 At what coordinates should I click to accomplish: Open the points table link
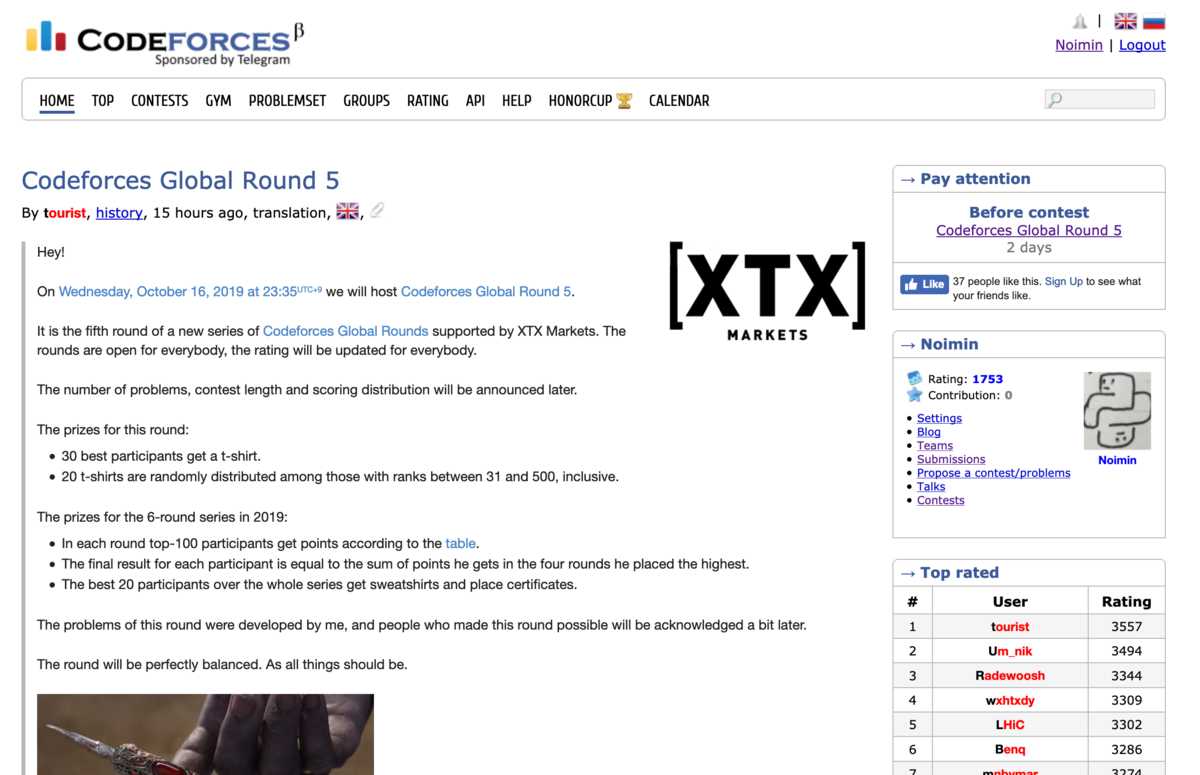point(460,543)
